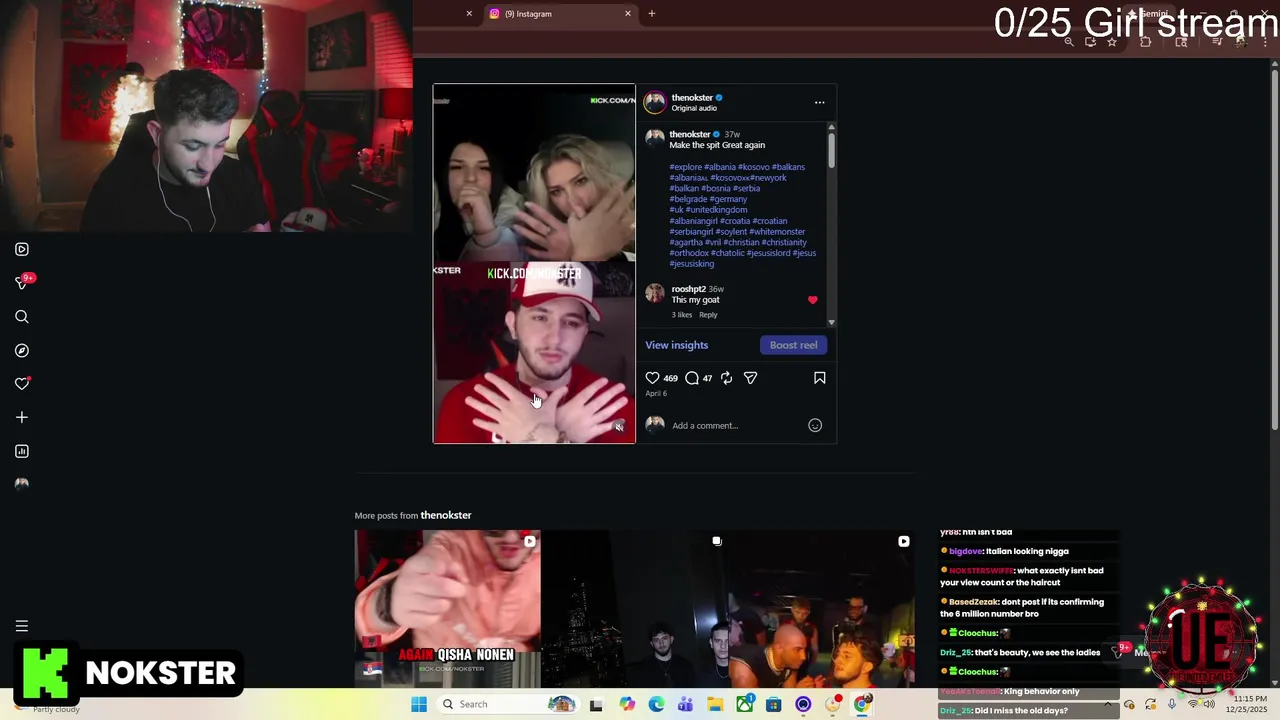Open the thenokster username in post header

(692, 98)
